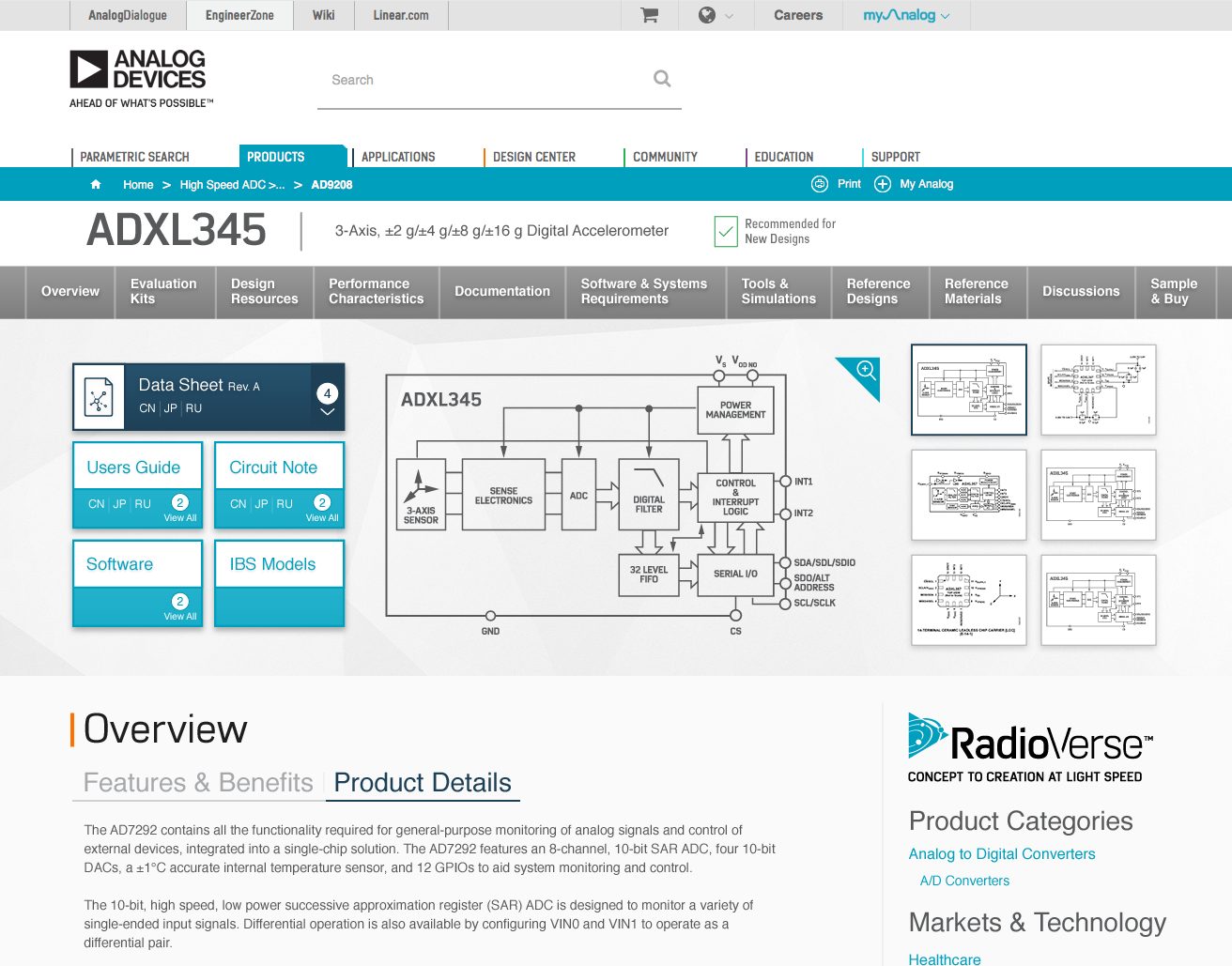Image resolution: width=1232 pixels, height=966 pixels.
Task: Click the Data Sheet count badge 4
Action: (327, 393)
